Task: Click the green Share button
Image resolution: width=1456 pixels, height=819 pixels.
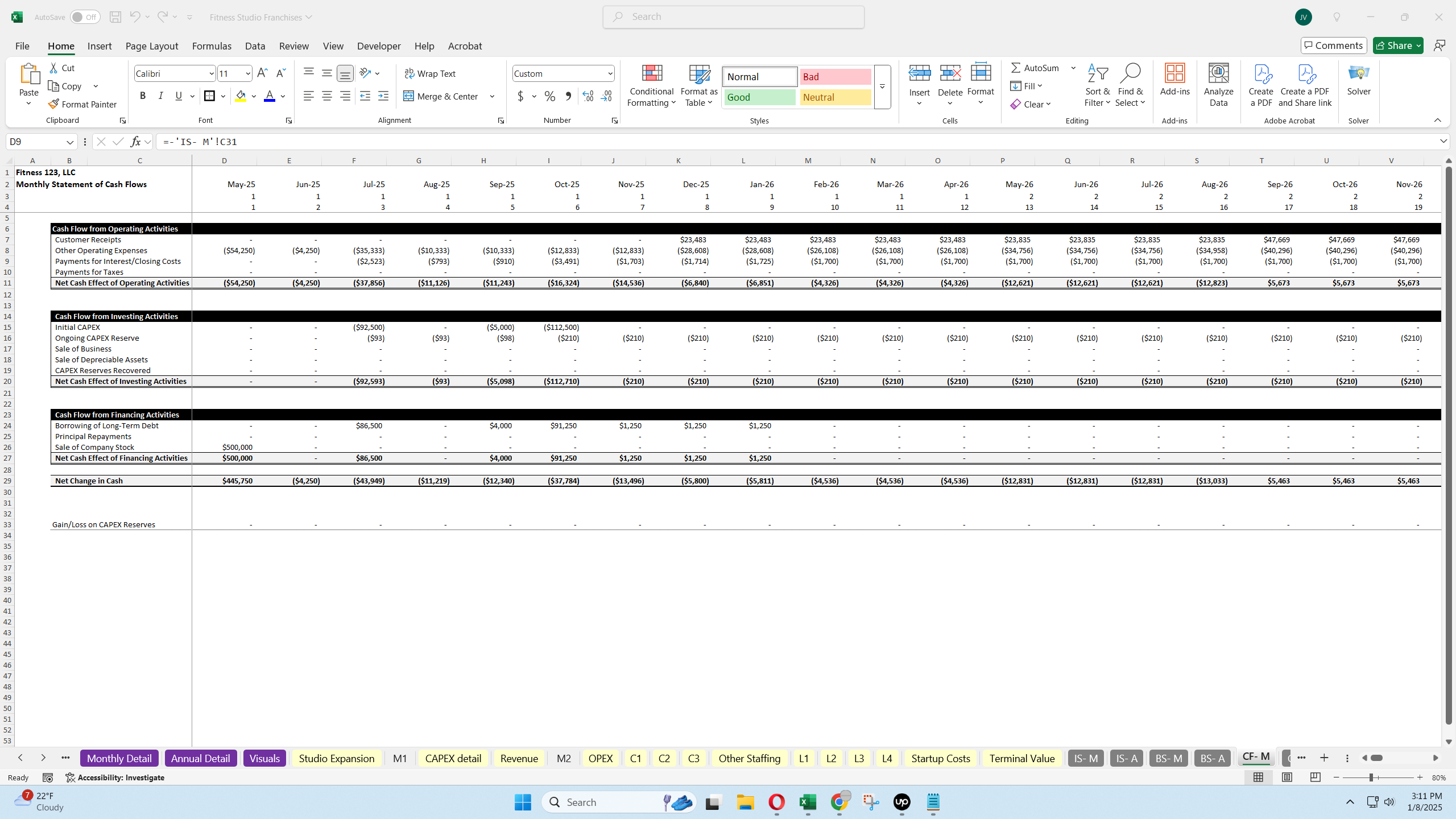Action: 1398,45
